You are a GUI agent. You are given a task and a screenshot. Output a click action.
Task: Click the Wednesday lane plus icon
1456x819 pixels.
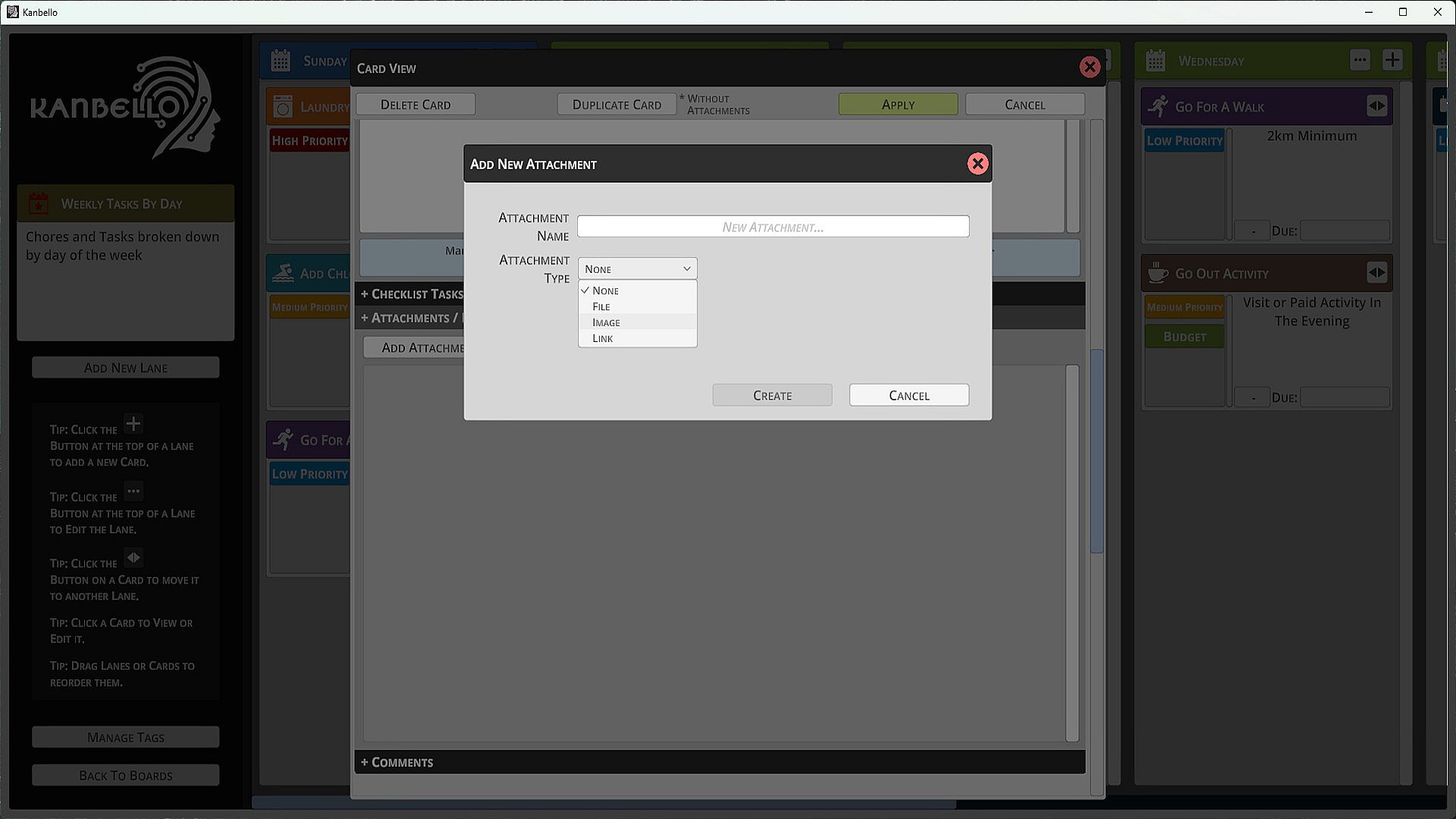click(x=1392, y=60)
